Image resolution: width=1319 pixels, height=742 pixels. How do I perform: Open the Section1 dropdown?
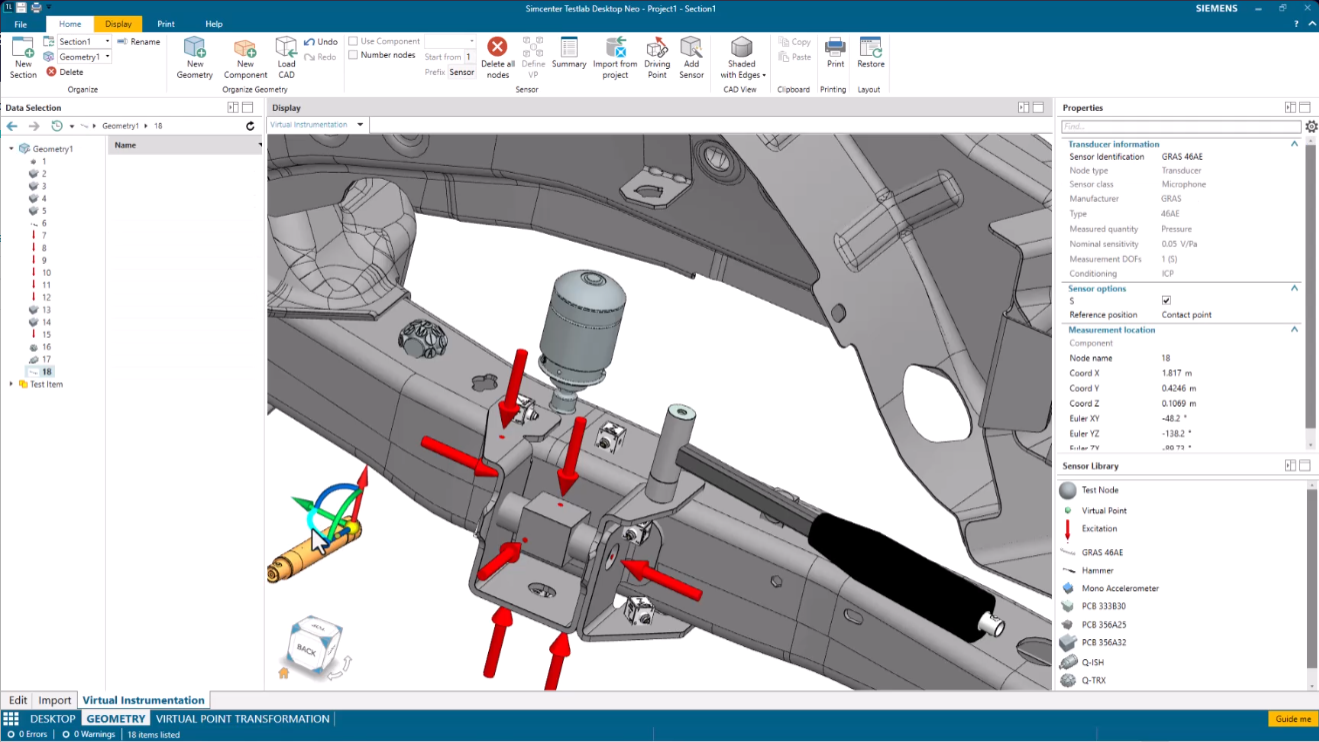click(x=107, y=42)
